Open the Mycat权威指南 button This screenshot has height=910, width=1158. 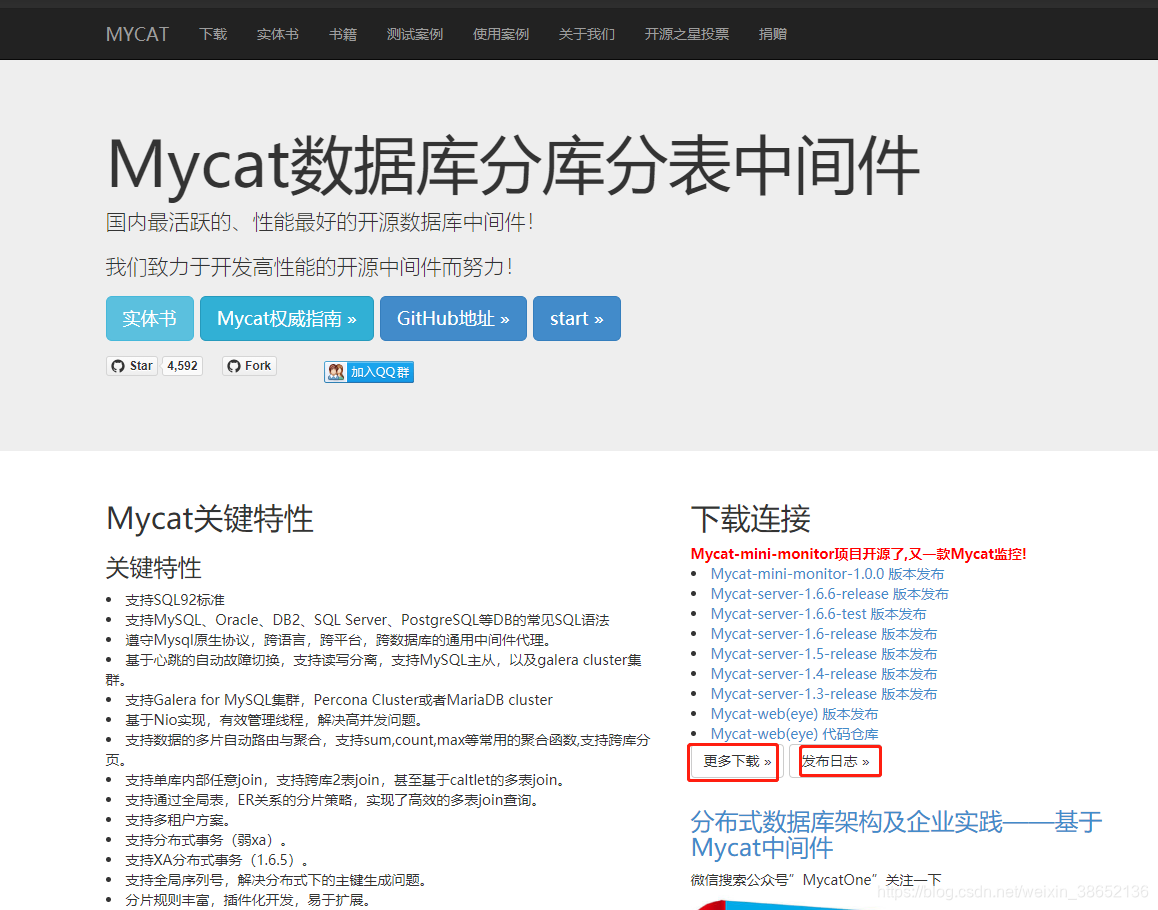287,318
